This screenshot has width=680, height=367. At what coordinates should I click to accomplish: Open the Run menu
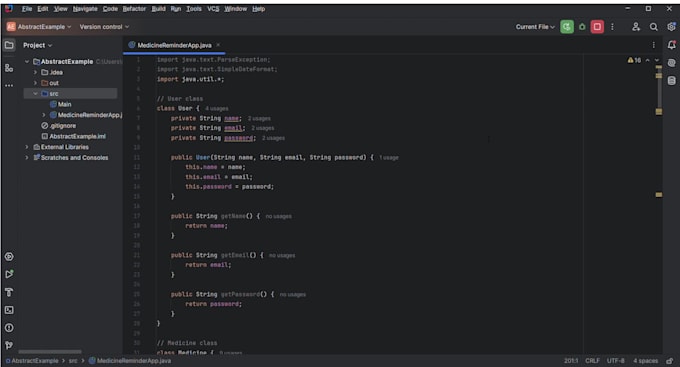tap(176, 9)
